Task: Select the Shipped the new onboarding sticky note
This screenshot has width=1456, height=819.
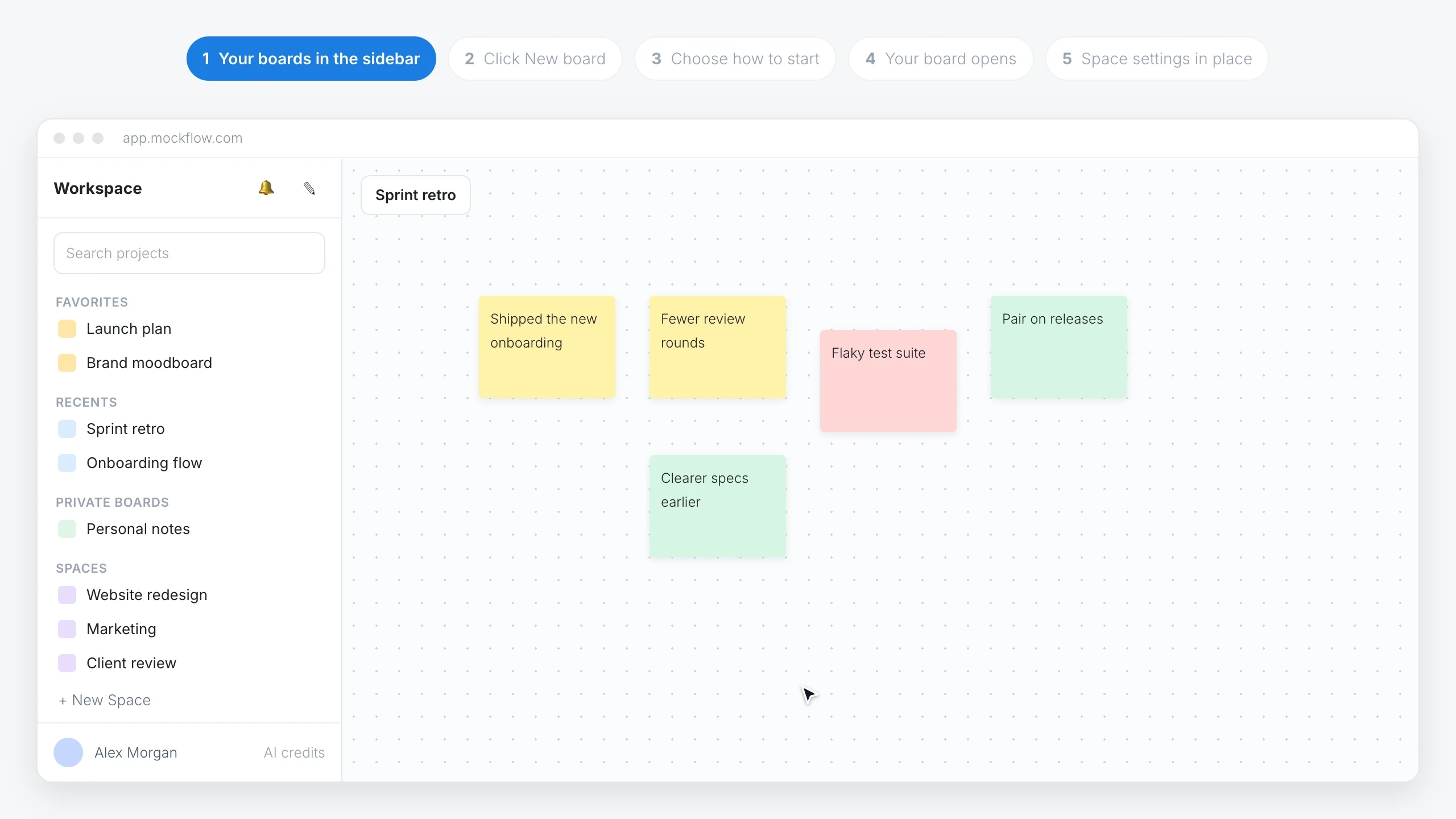Action: 547,347
